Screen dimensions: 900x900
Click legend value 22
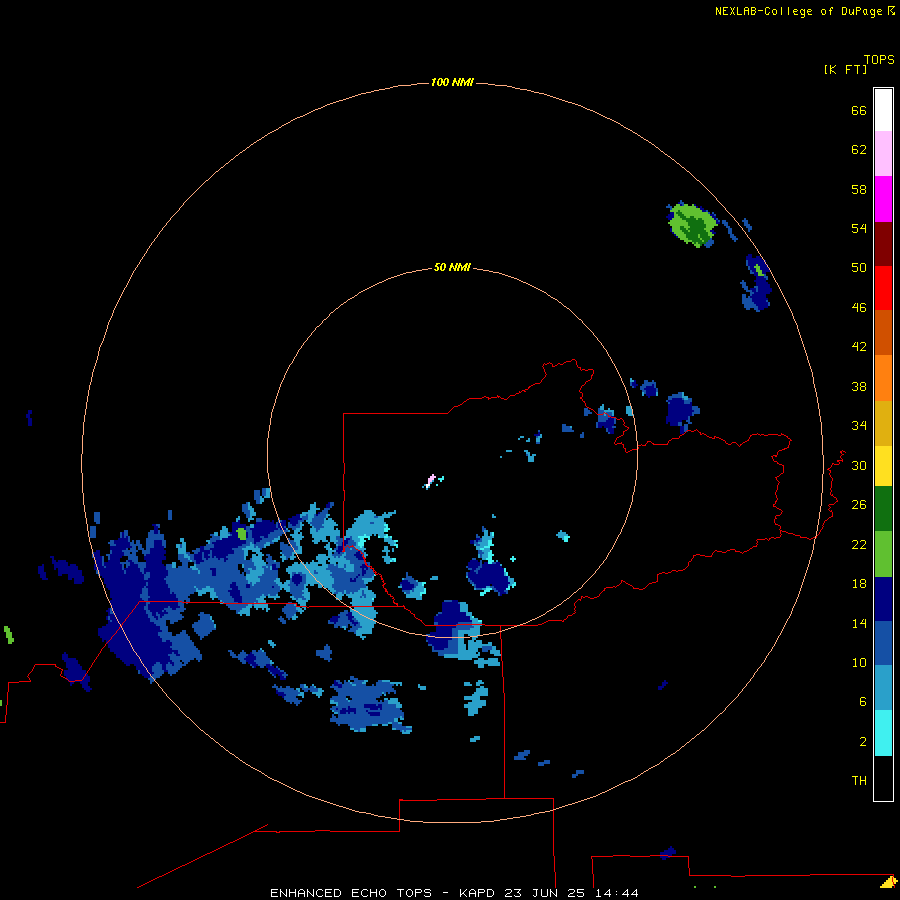coord(859,544)
